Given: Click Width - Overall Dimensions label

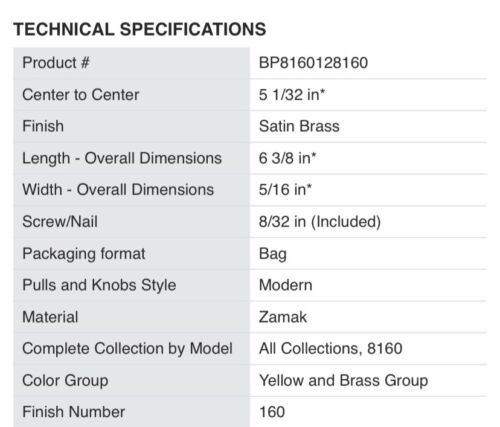Looking at the screenshot, I should click(118, 190).
